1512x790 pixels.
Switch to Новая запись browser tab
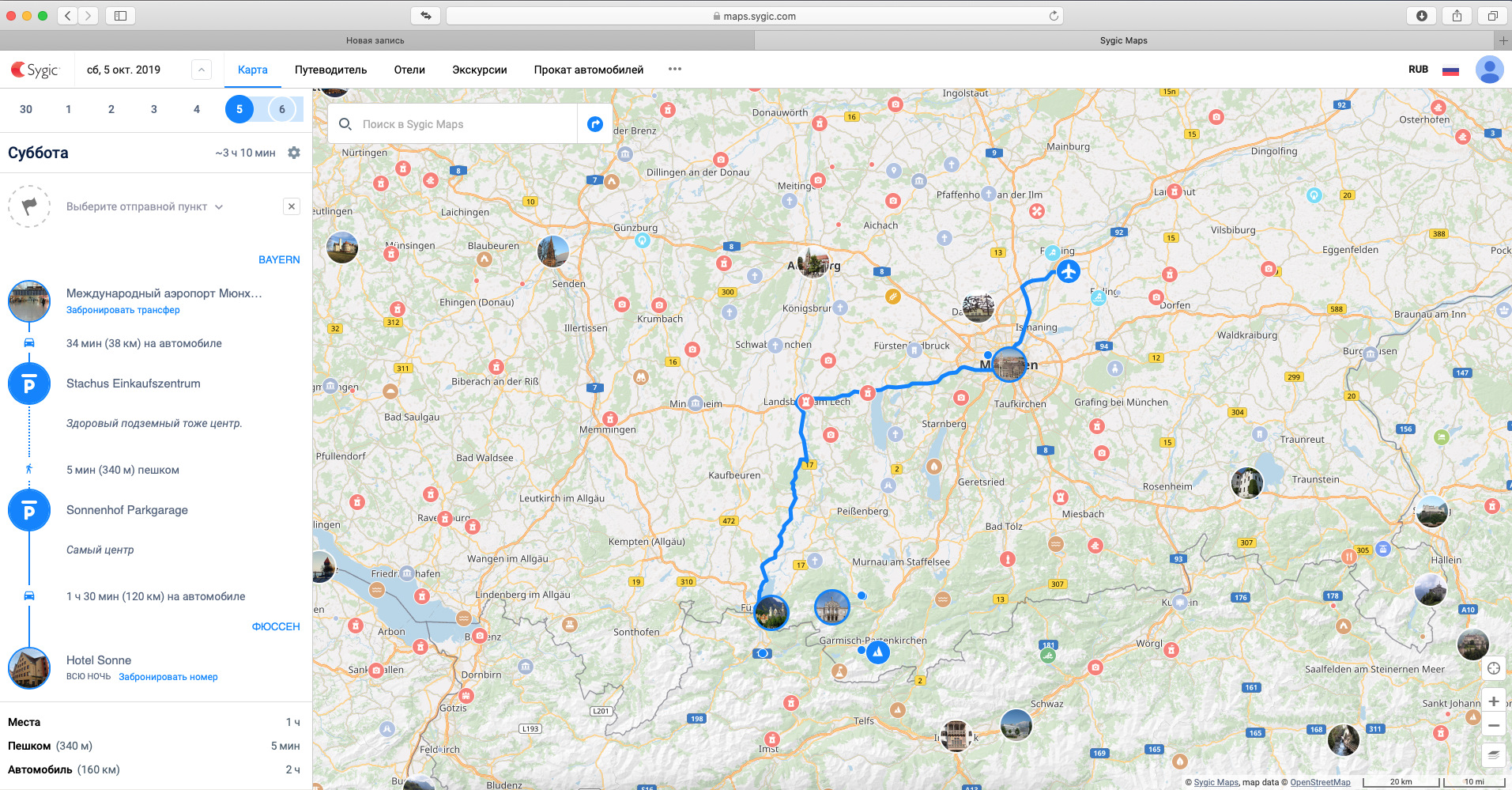pos(375,40)
